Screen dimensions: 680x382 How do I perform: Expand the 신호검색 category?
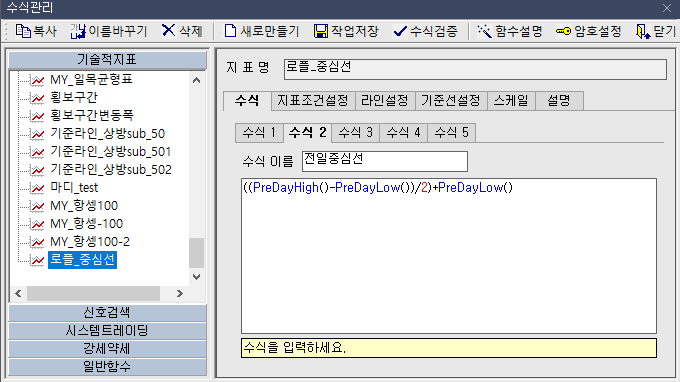click(x=107, y=313)
